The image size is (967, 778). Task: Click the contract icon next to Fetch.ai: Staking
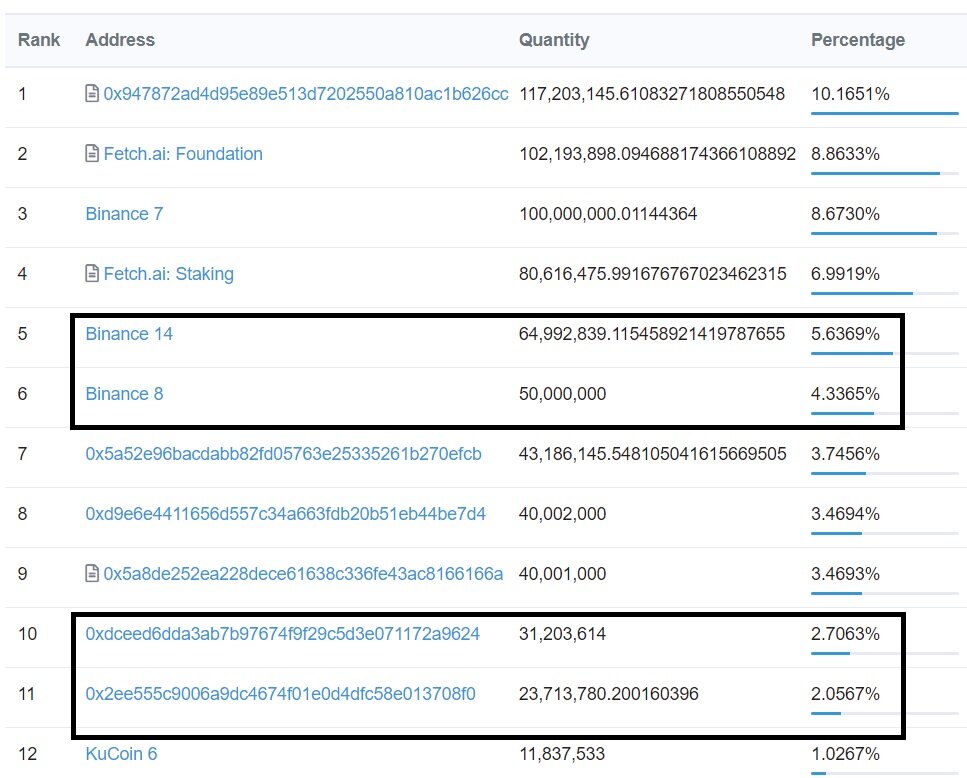click(92, 274)
